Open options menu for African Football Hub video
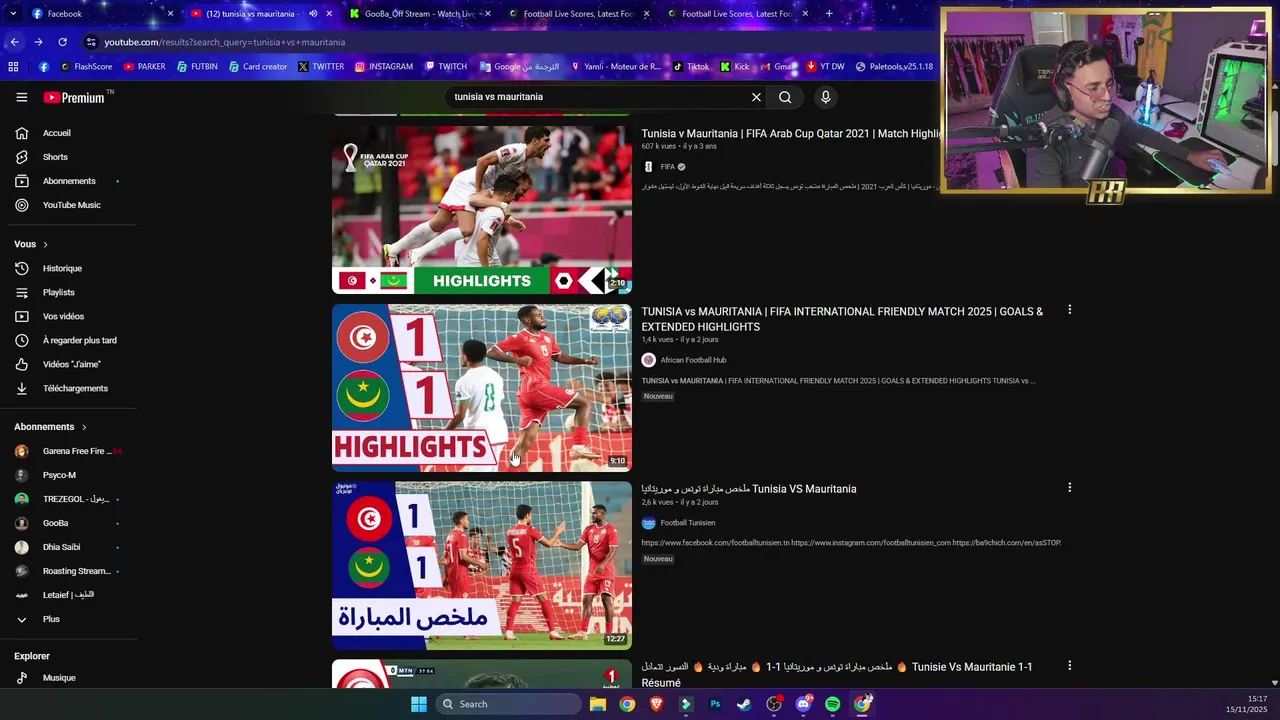Screen dimensions: 1280x720 pyautogui.click(x=1069, y=310)
